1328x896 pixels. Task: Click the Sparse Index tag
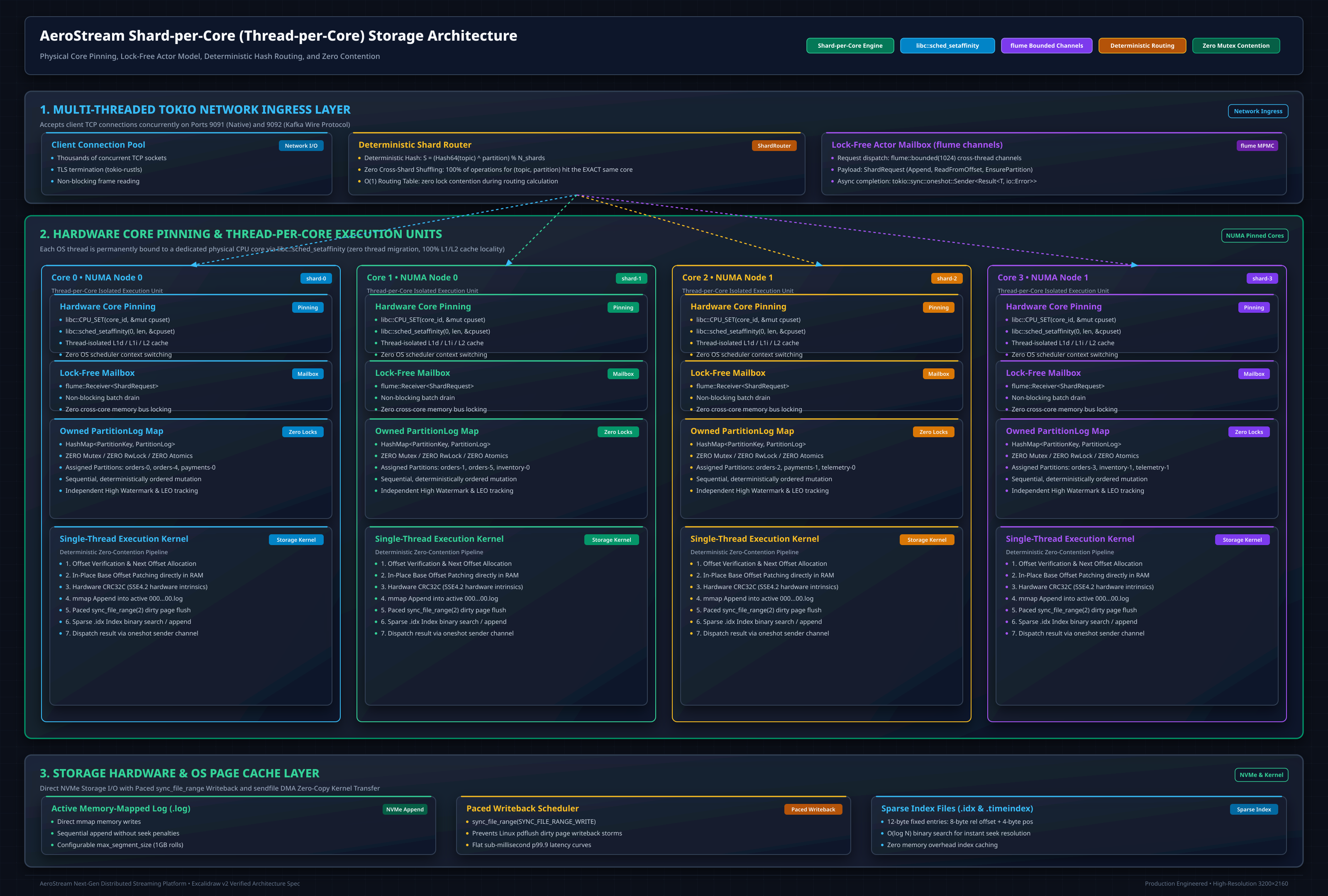pyautogui.click(x=1254, y=810)
